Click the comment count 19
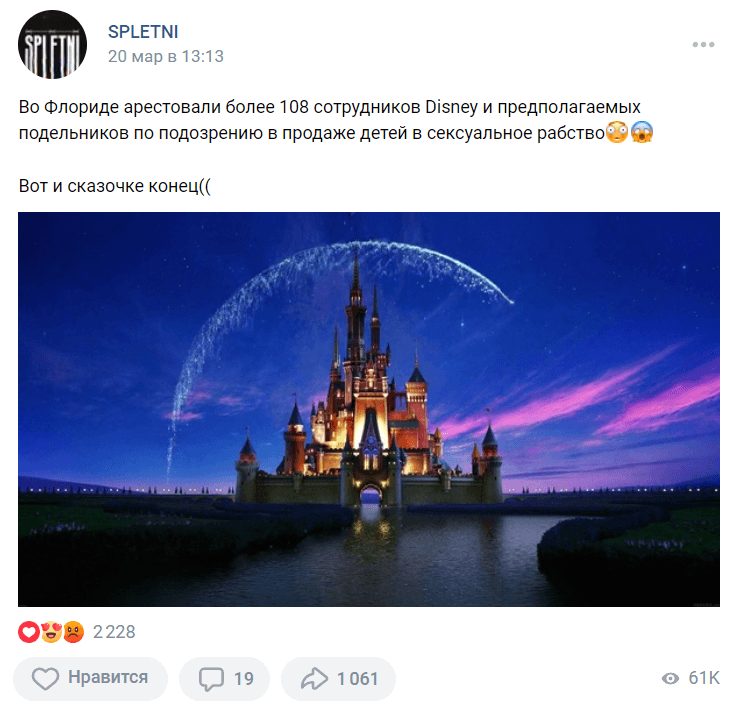Viewport: 732px width, 704px height. coord(244,679)
